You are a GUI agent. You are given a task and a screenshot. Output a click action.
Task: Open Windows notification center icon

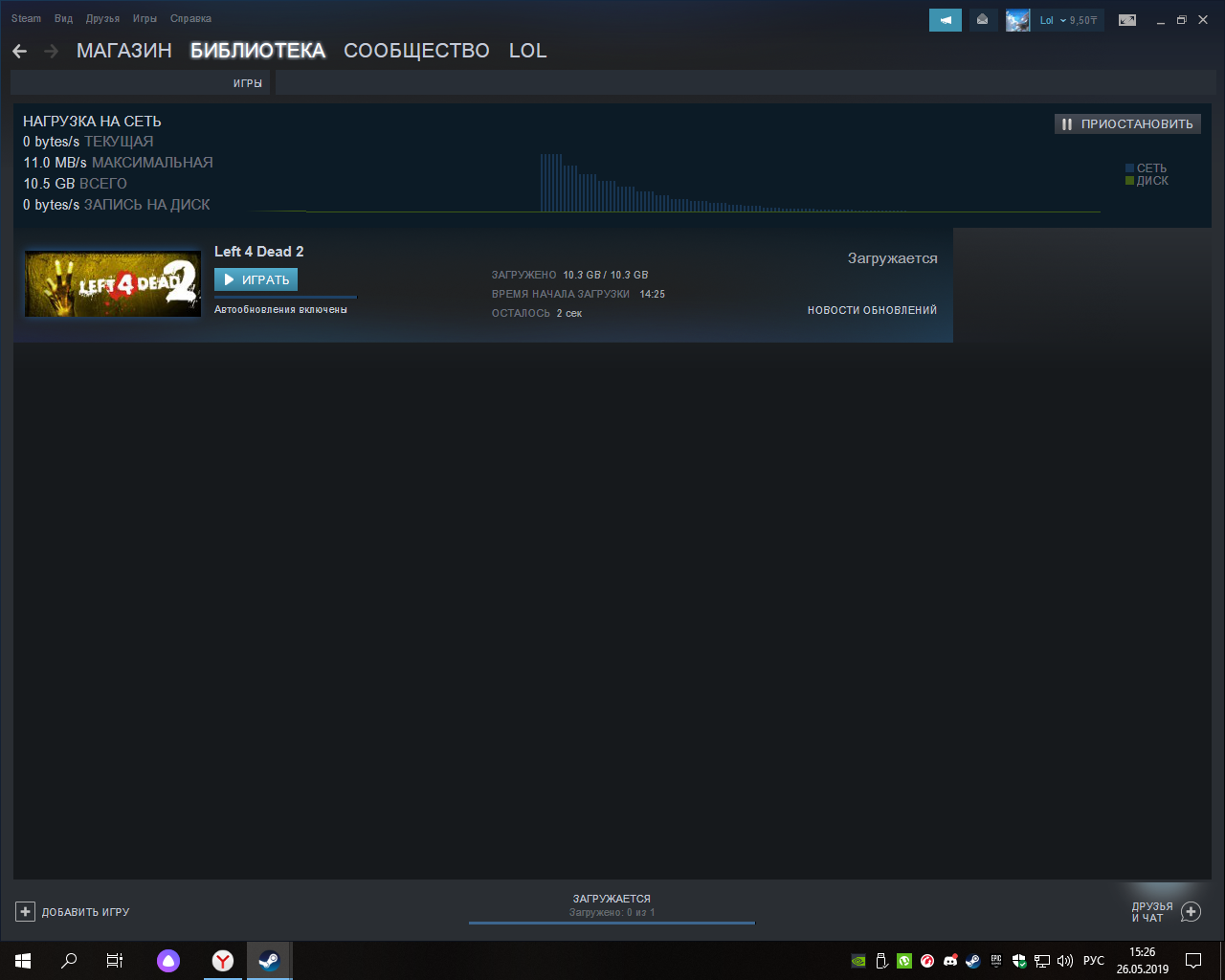click(x=1193, y=961)
